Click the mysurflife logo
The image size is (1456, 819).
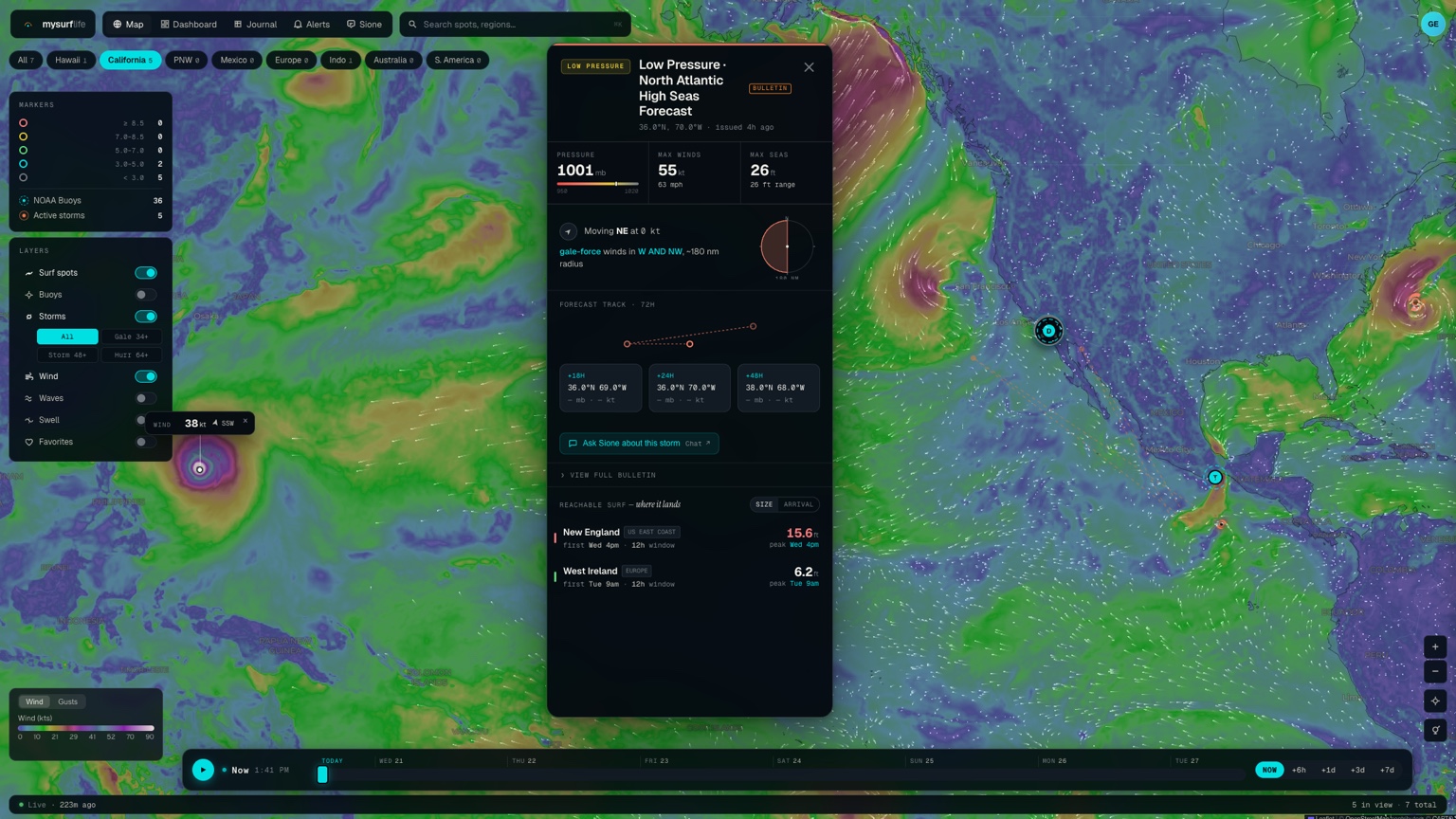(54, 24)
